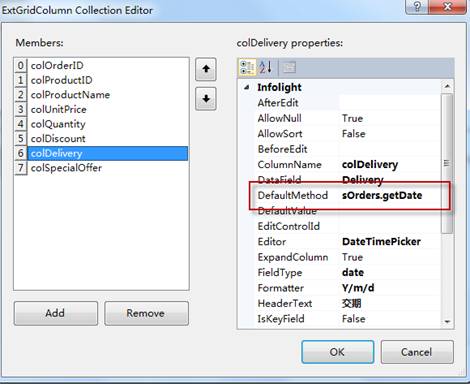Confirm changes with OK button
The width and height of the screenshot is (470, 384).
[337, 352]
